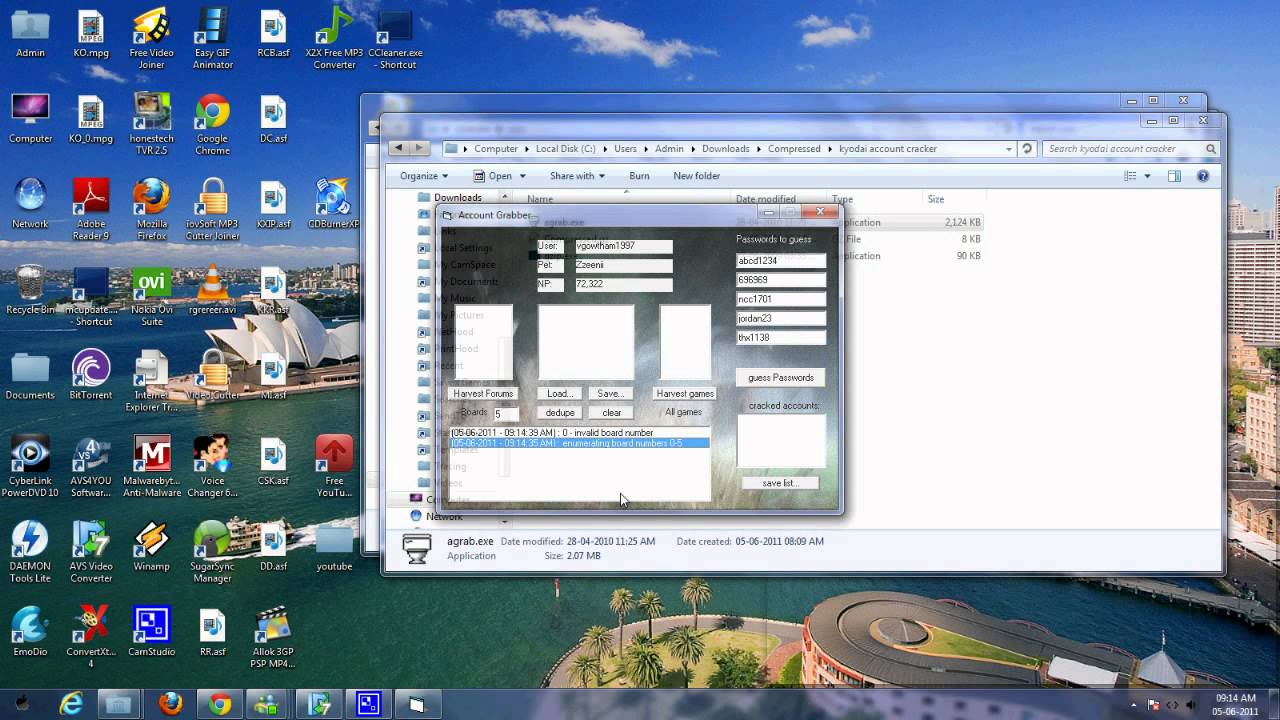Select the CCleaner.exe shortcut on desktop
This screenshot has height=720, width=1280.
tap(395, 38)
